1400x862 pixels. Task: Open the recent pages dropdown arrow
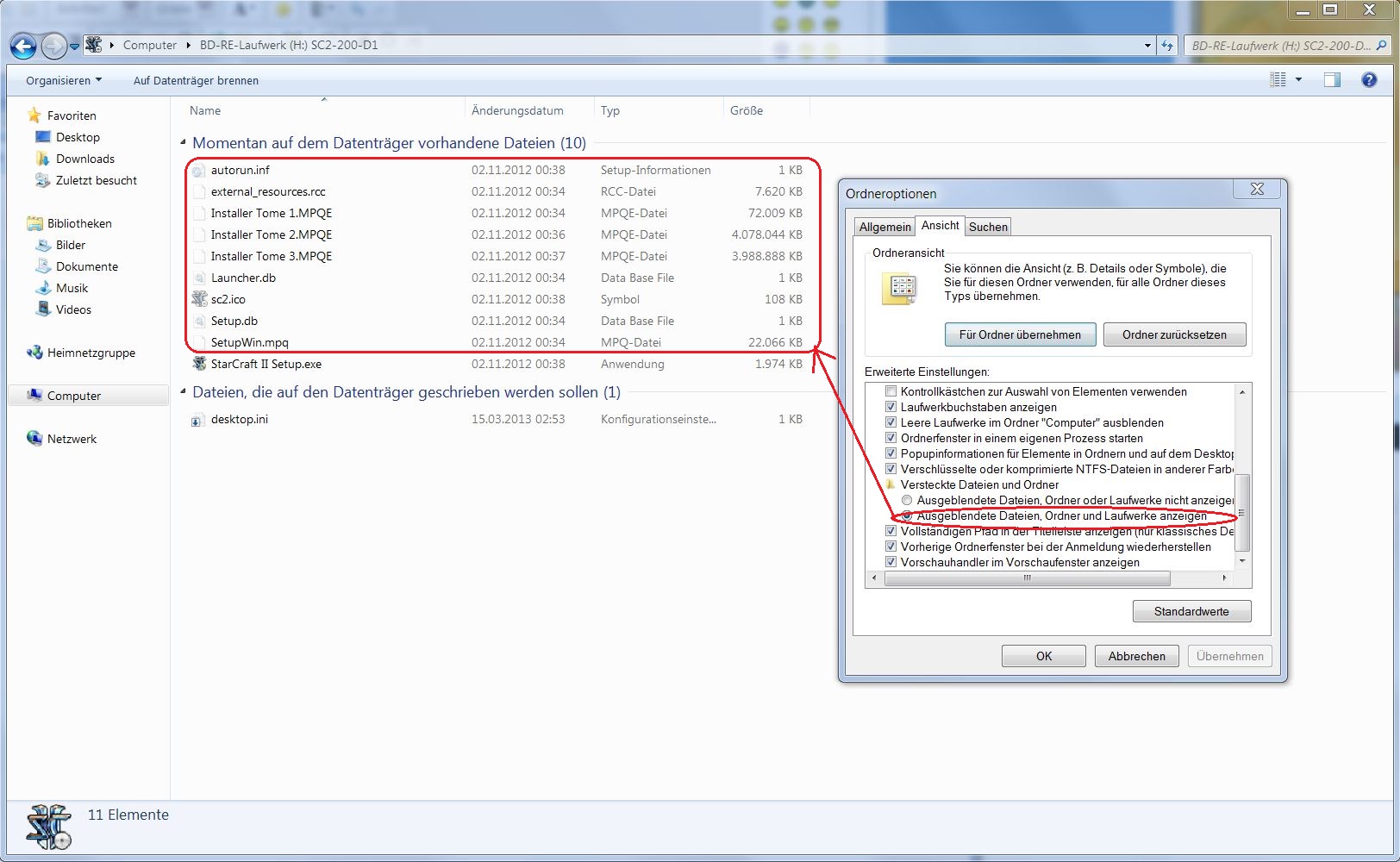point(74,46)
